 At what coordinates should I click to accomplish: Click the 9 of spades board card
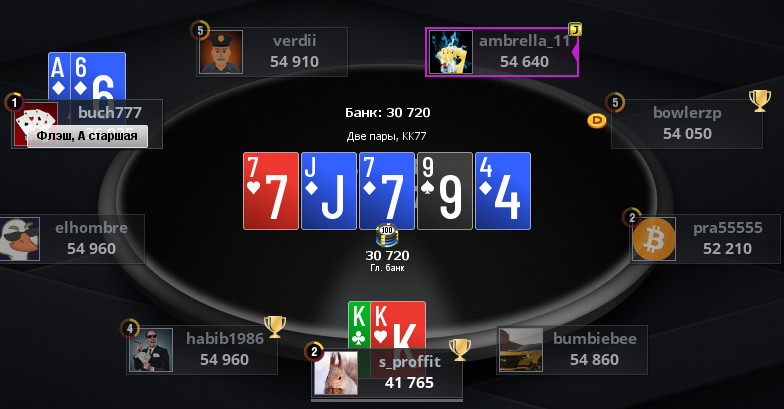click(x=444, y=191)
